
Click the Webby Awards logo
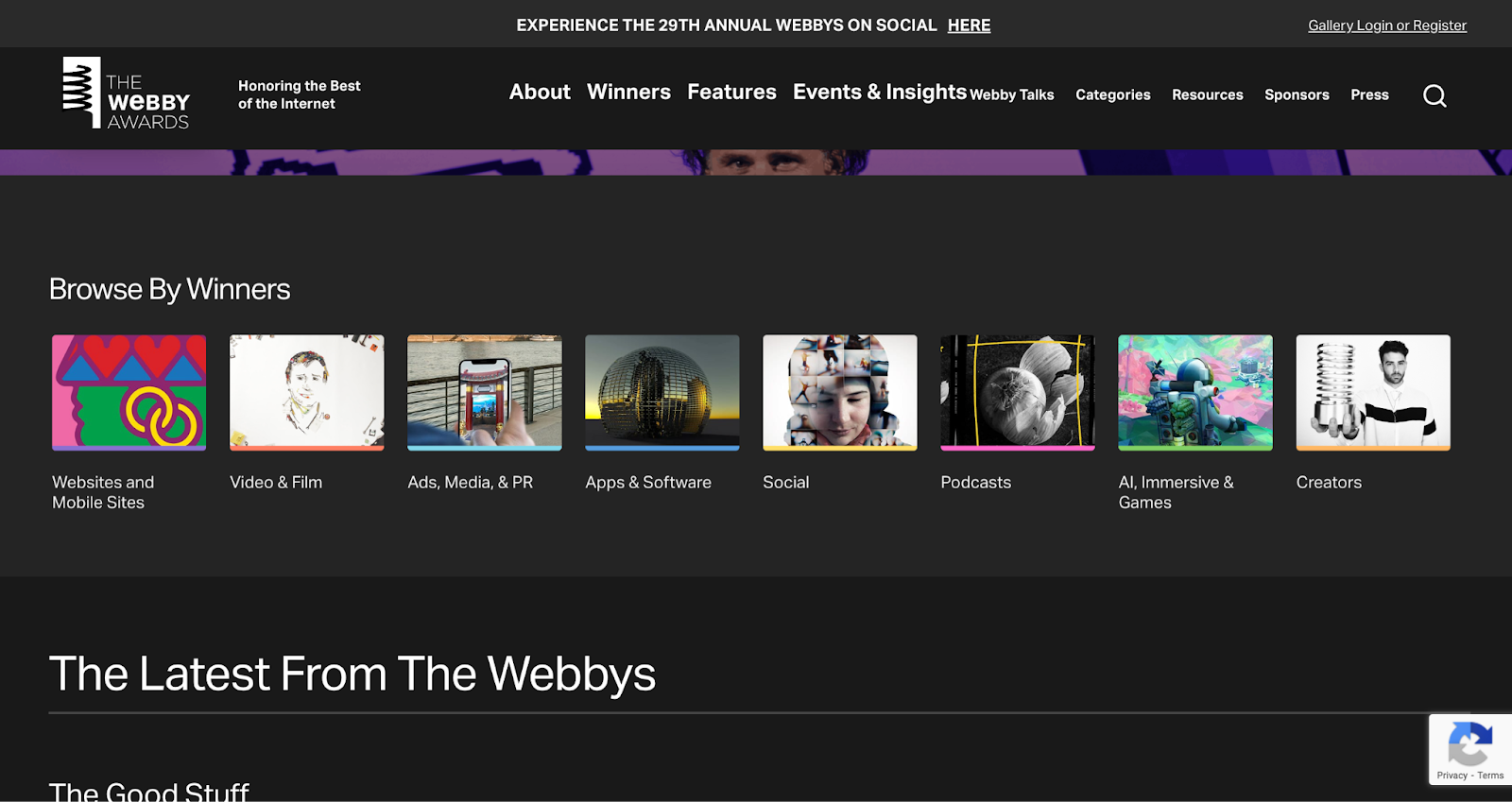coord(126,93)
